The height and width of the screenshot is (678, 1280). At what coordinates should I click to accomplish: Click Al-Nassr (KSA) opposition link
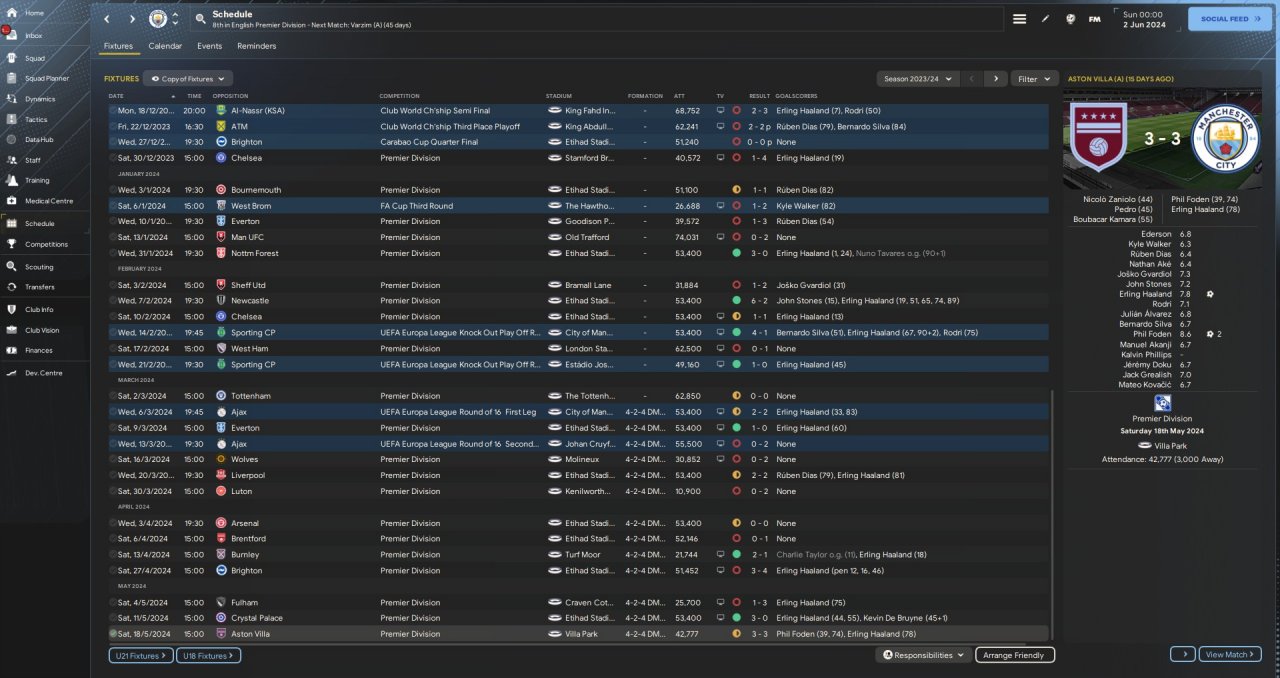point(258,110)
